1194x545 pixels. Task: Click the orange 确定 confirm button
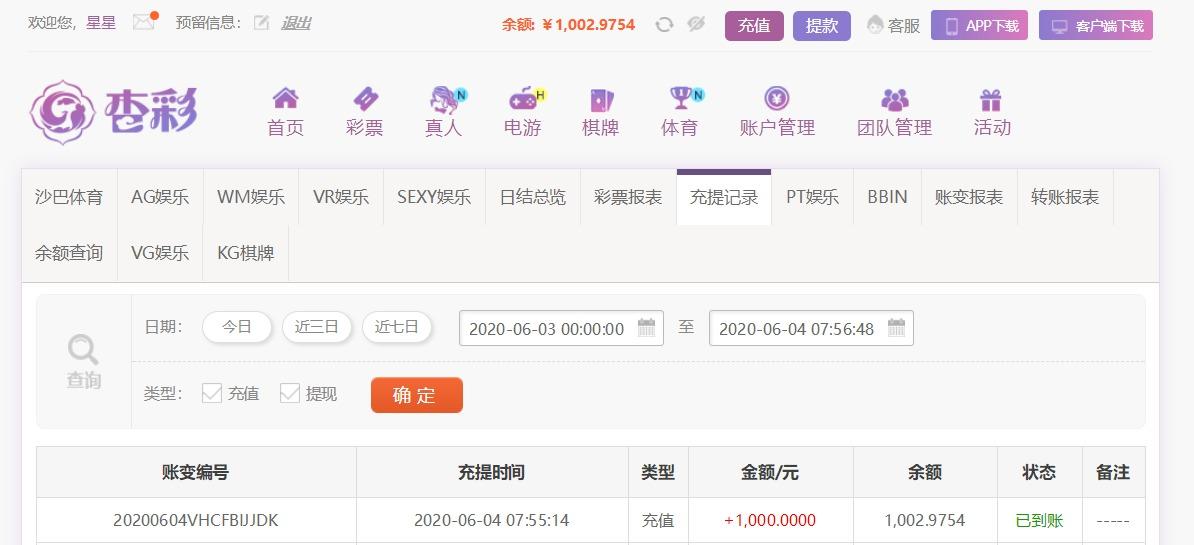417,395
